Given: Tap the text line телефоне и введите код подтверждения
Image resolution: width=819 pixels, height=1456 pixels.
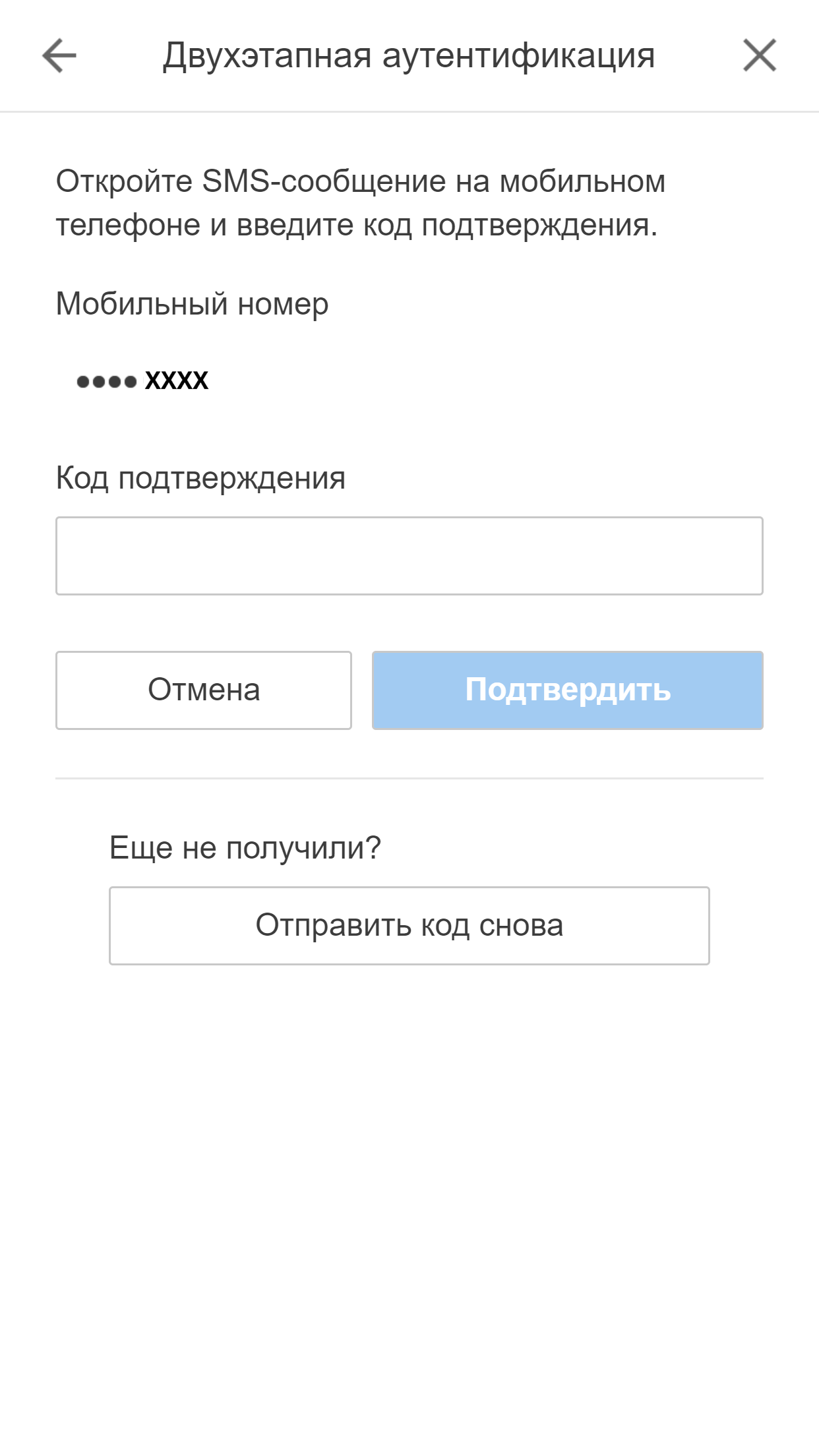Looking at the screenshot, I should [x=356, y=226].
